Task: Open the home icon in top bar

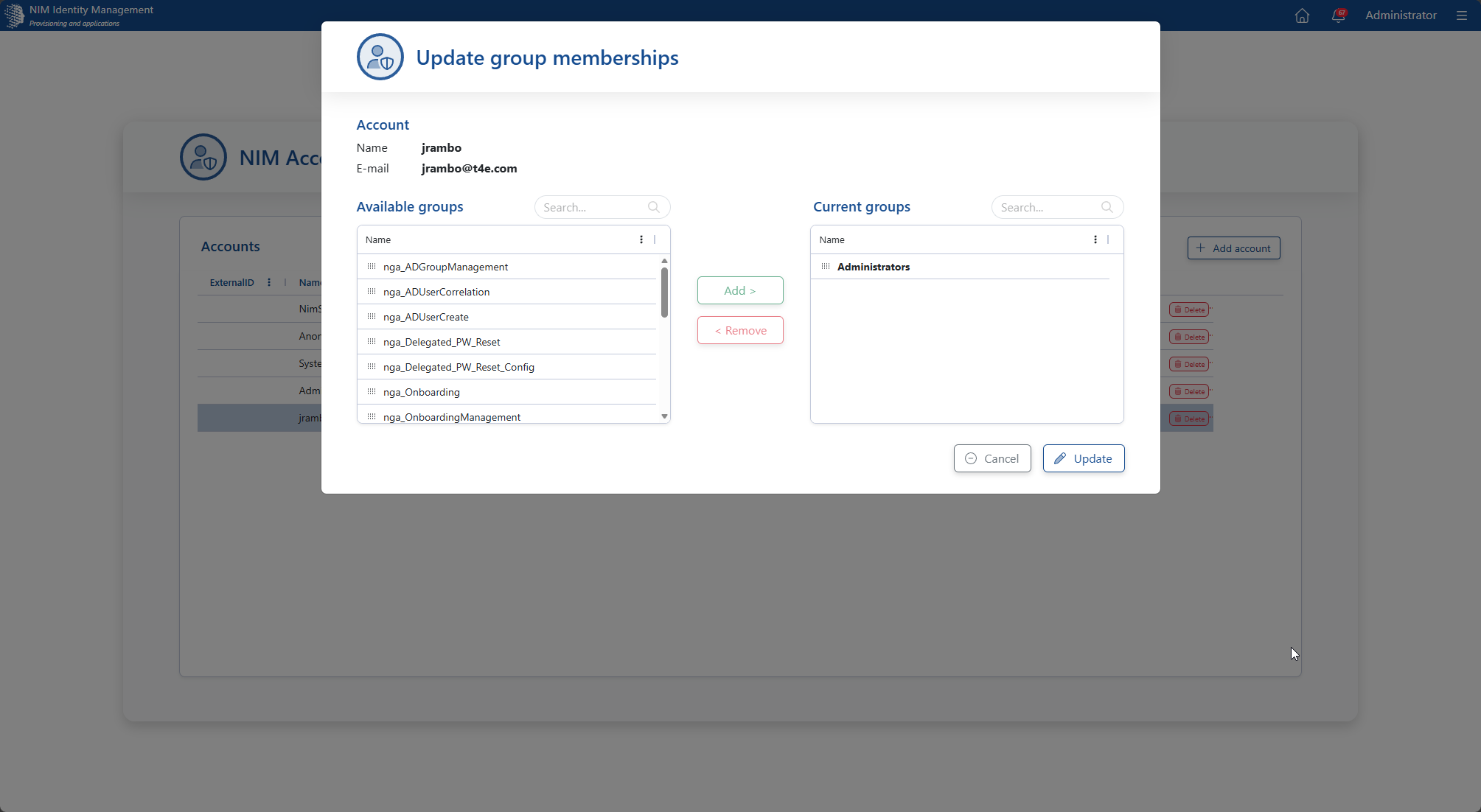Action: (1302, 15)
